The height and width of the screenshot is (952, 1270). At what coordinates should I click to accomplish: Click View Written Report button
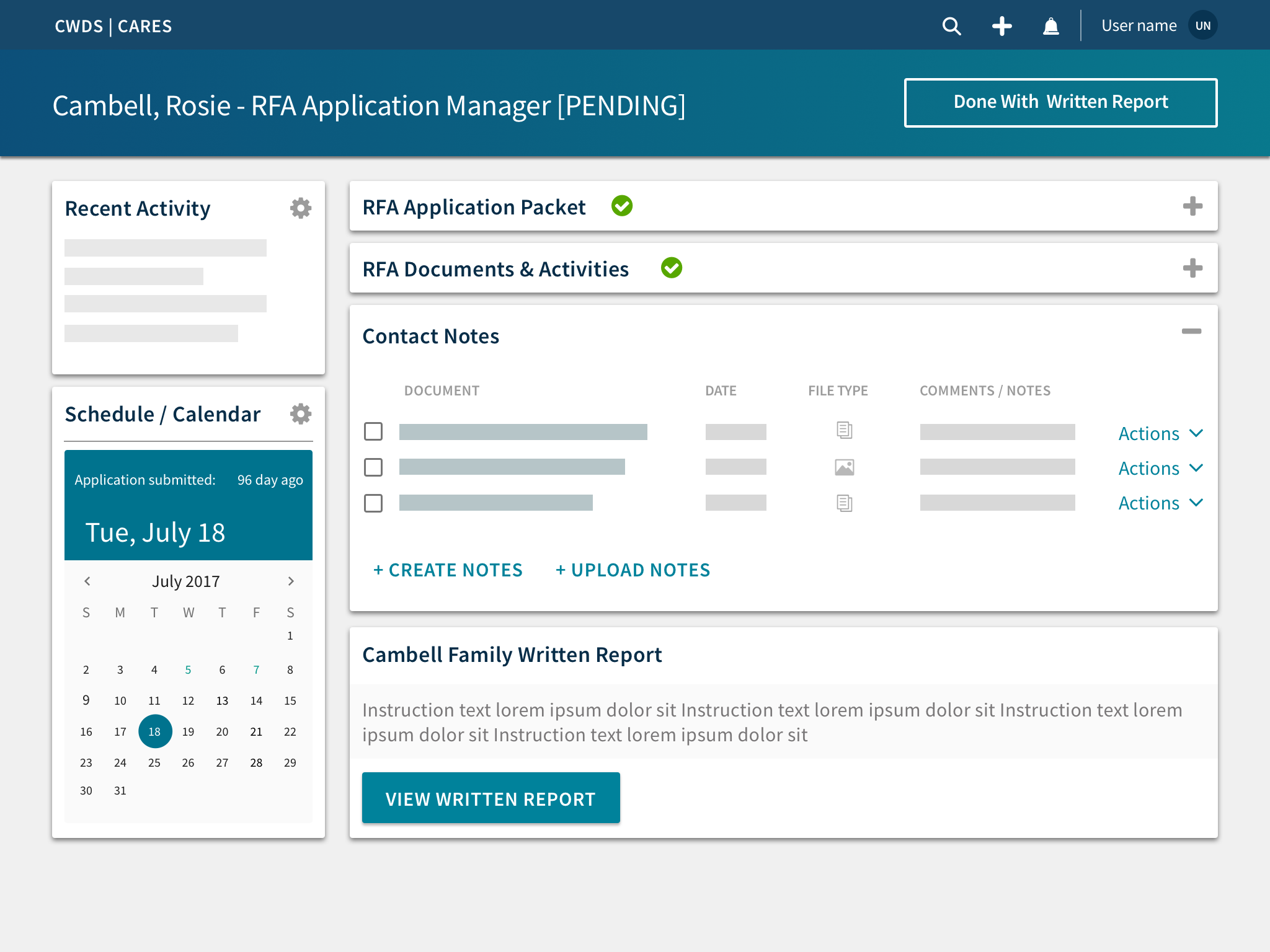point(491,798)
